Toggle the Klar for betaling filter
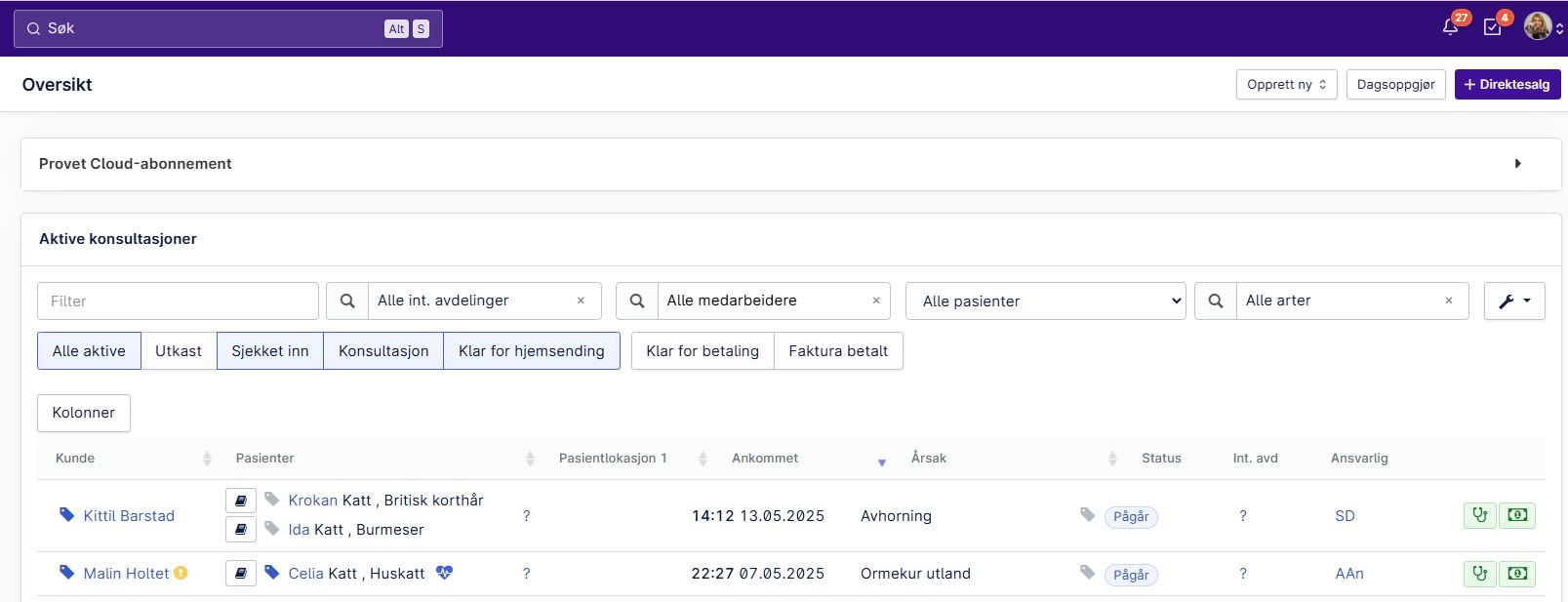 pos(703,351)
